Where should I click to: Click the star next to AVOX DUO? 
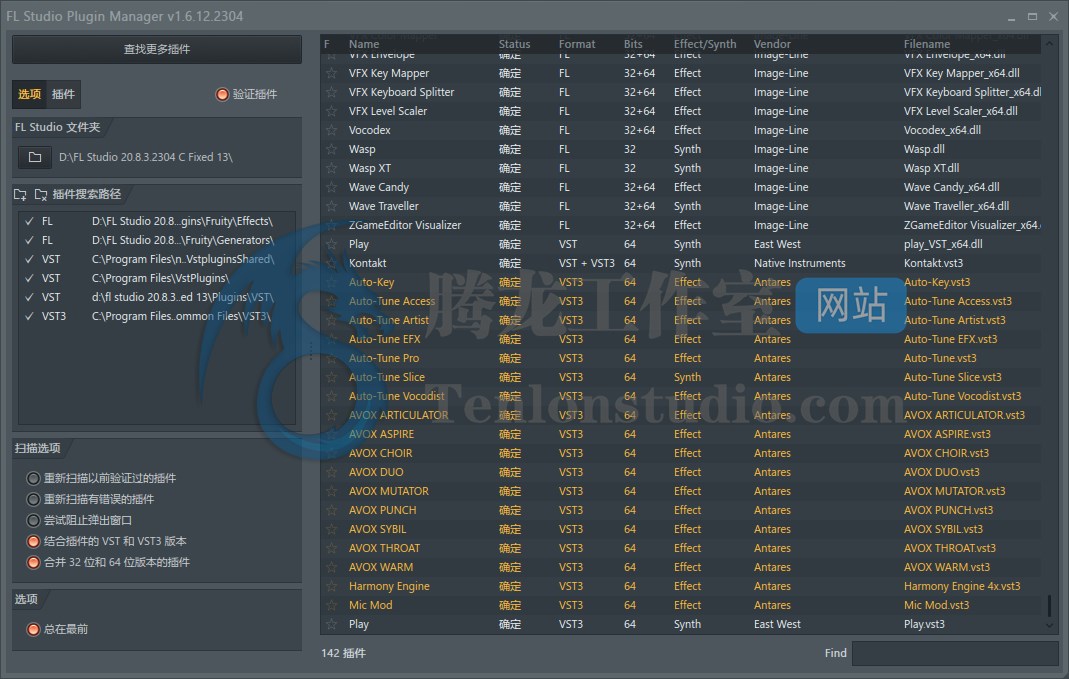coord(331,472)
